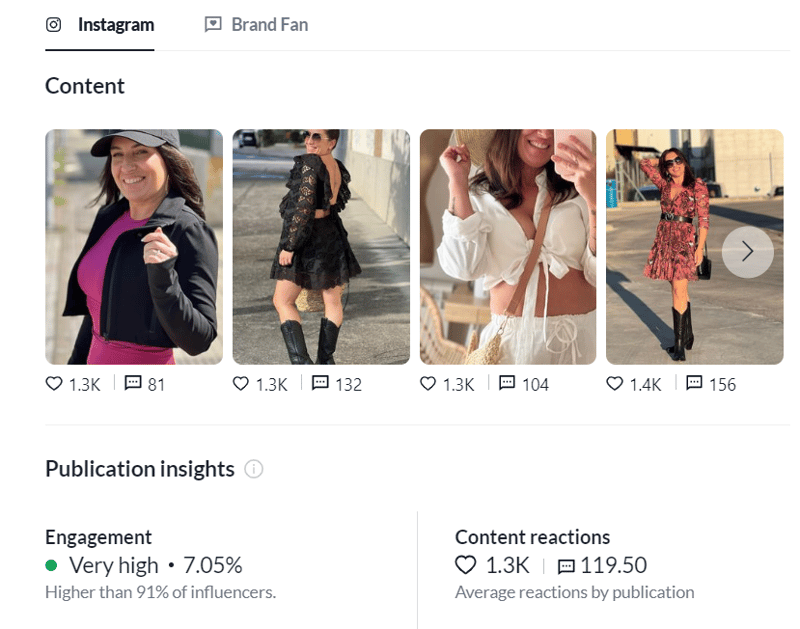
Task: Click the heart icon showing 1.4K likes
Action: tap(614, 383)
